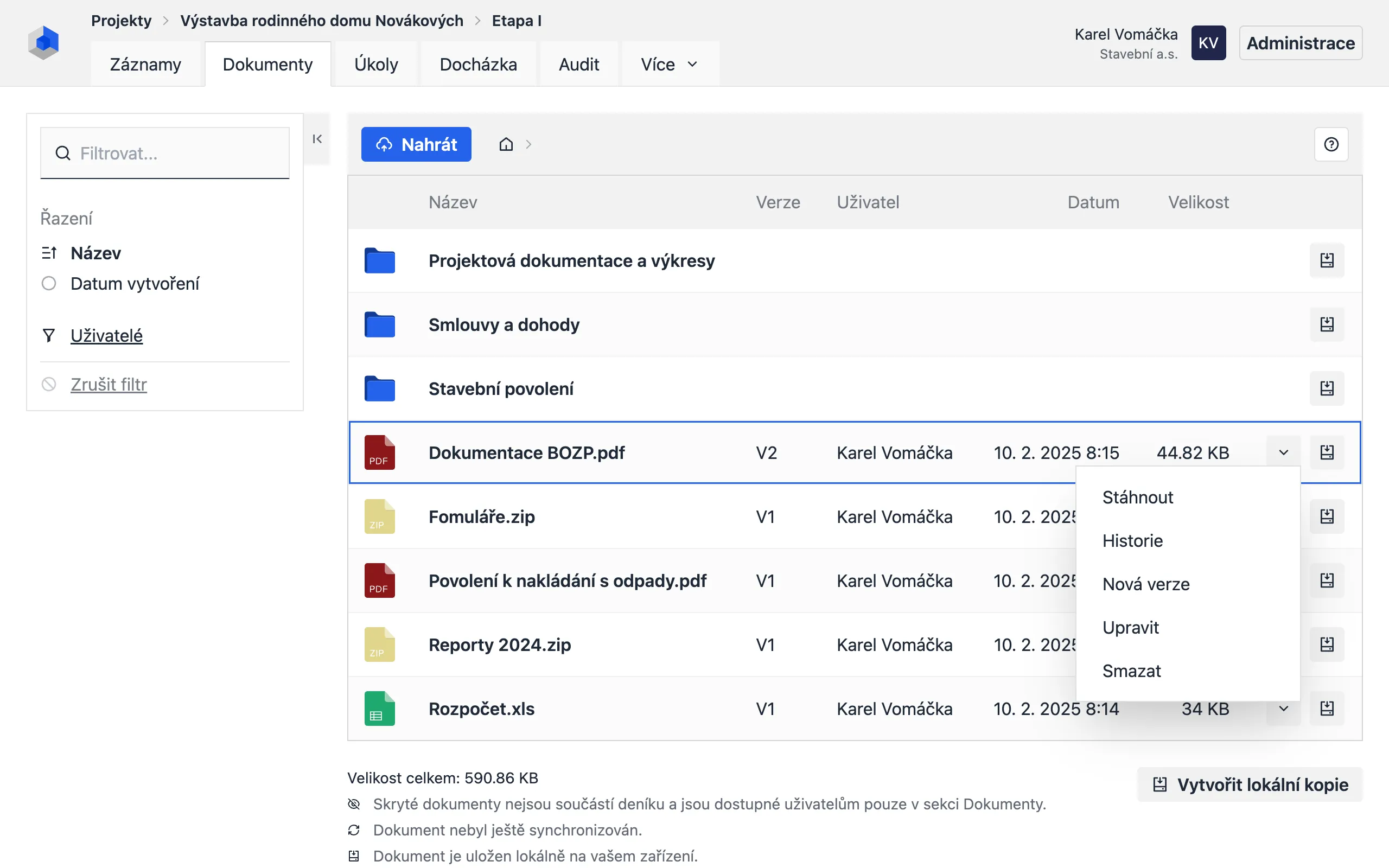Click Reporty 2024.zip file name

(499, 644)
